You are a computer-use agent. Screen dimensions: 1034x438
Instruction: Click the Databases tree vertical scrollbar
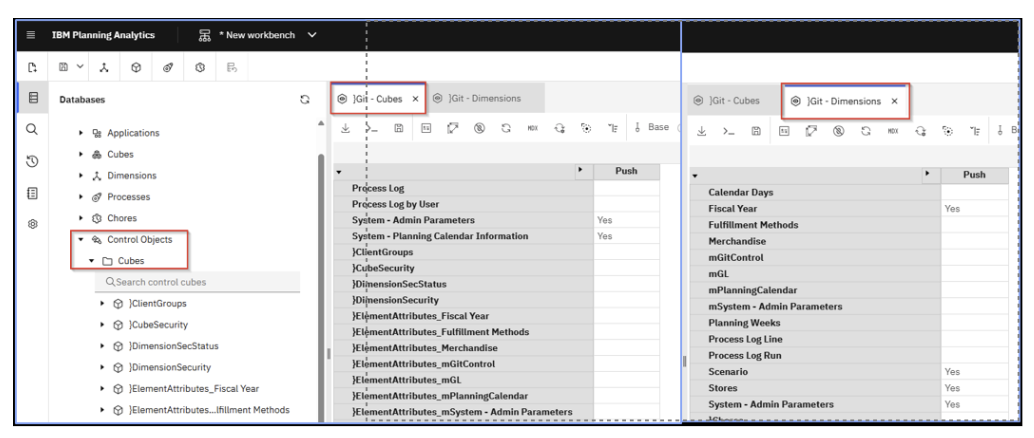320,250
